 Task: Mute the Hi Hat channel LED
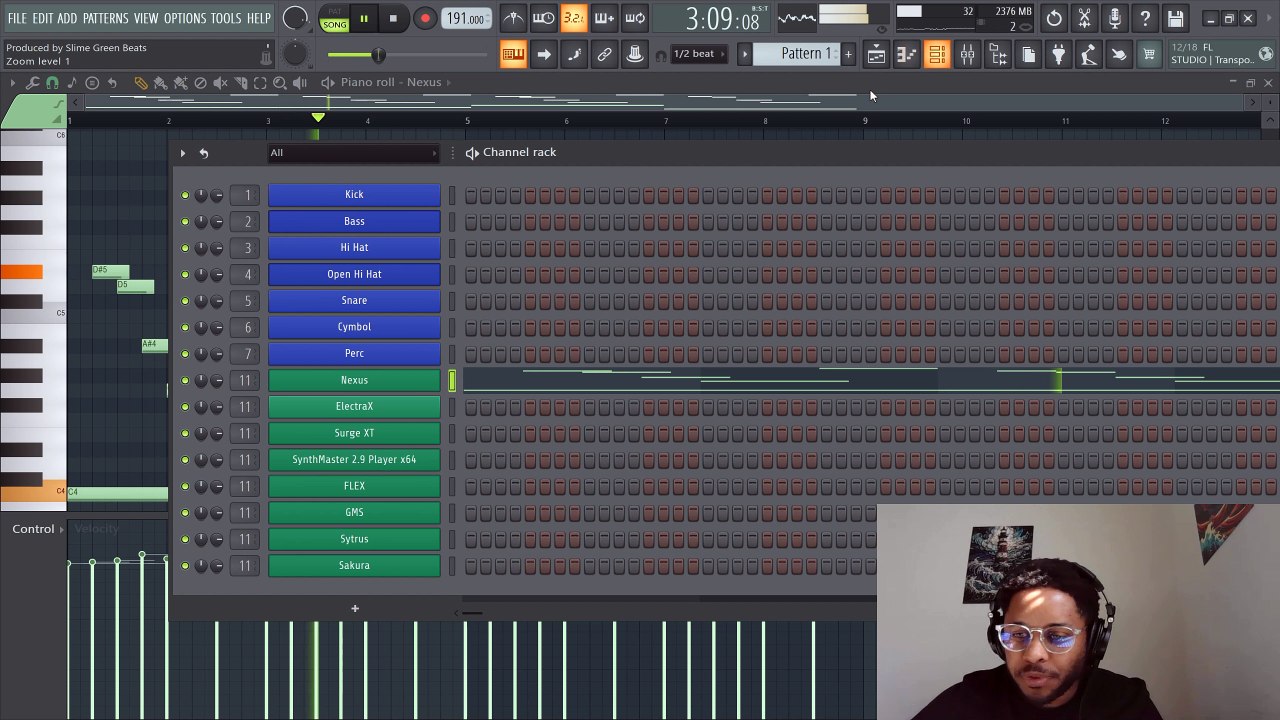(185, 248)
